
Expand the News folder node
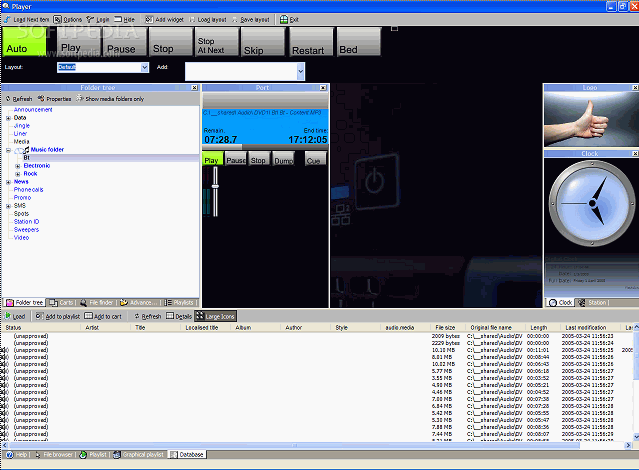pyautogui.click(x=8, y=182)
